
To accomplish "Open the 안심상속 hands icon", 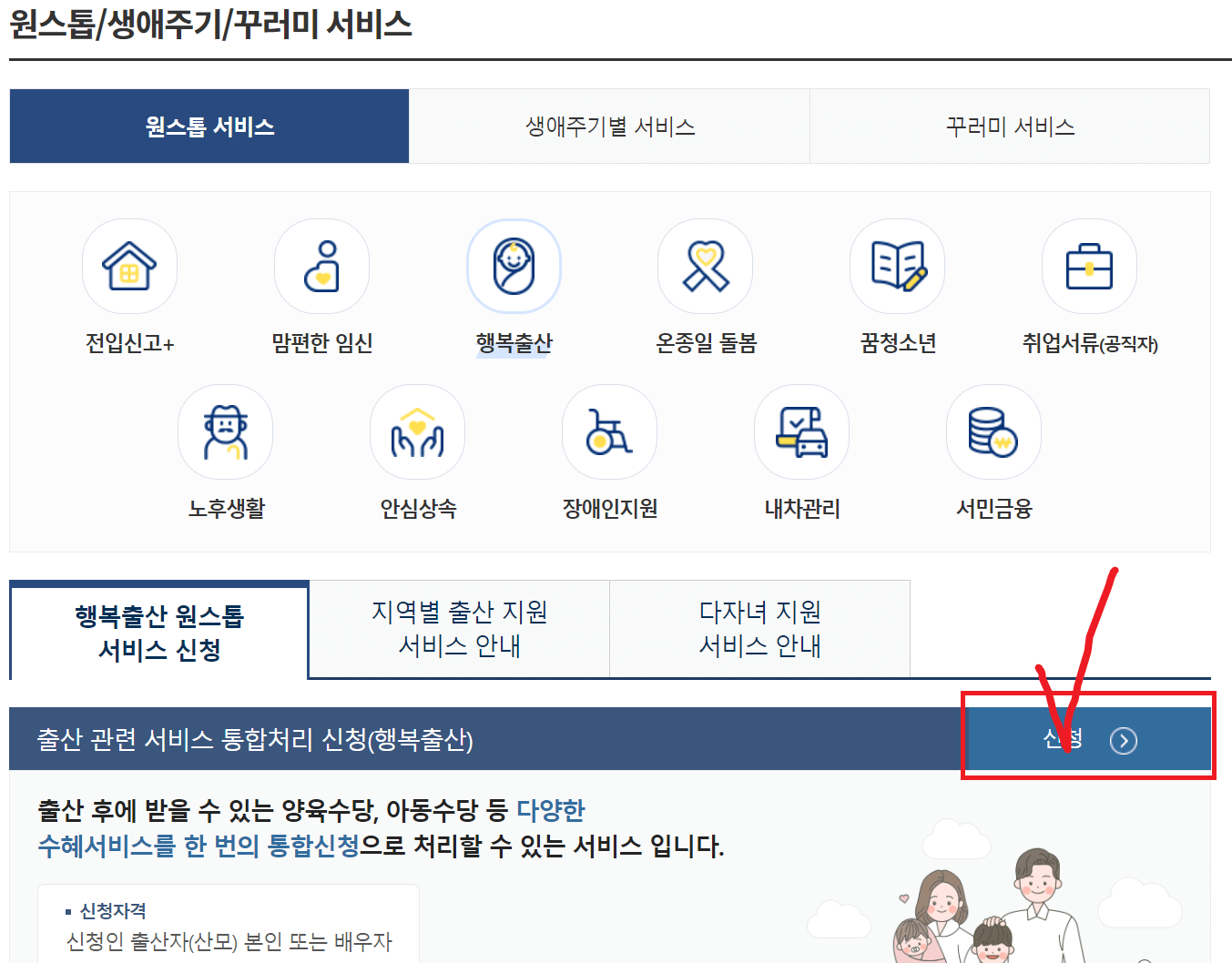I will click(x=417, y=431).
